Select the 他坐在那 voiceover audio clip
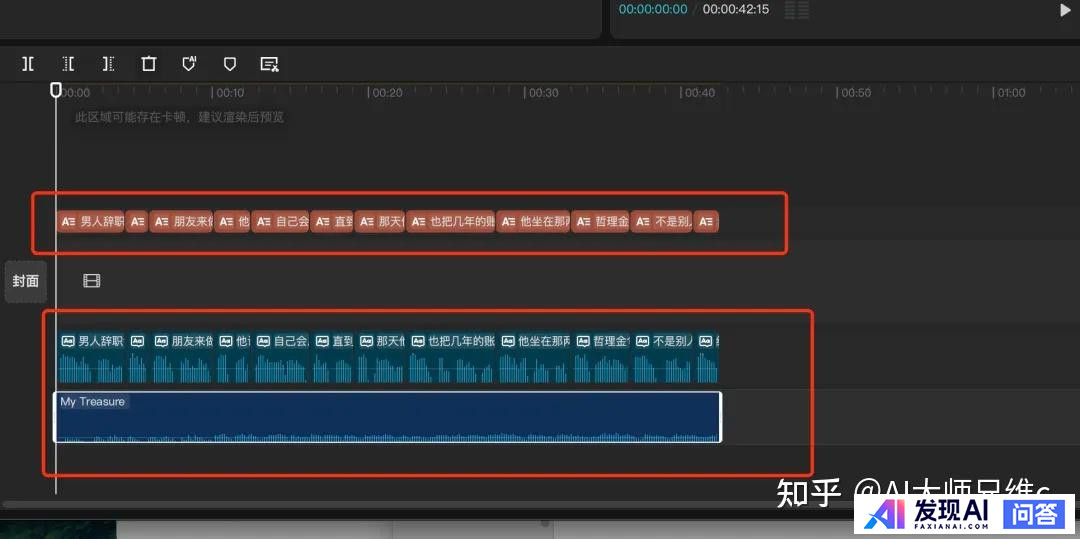 pos(535,357)
